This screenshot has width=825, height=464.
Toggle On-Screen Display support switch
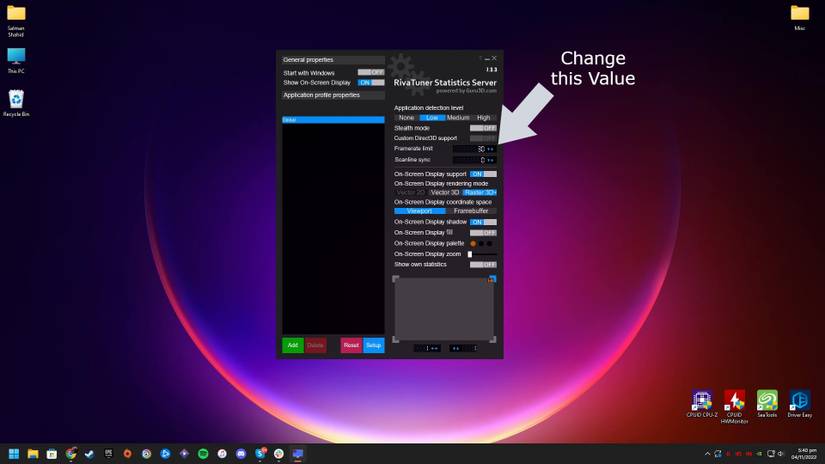(x=483, y=174)
